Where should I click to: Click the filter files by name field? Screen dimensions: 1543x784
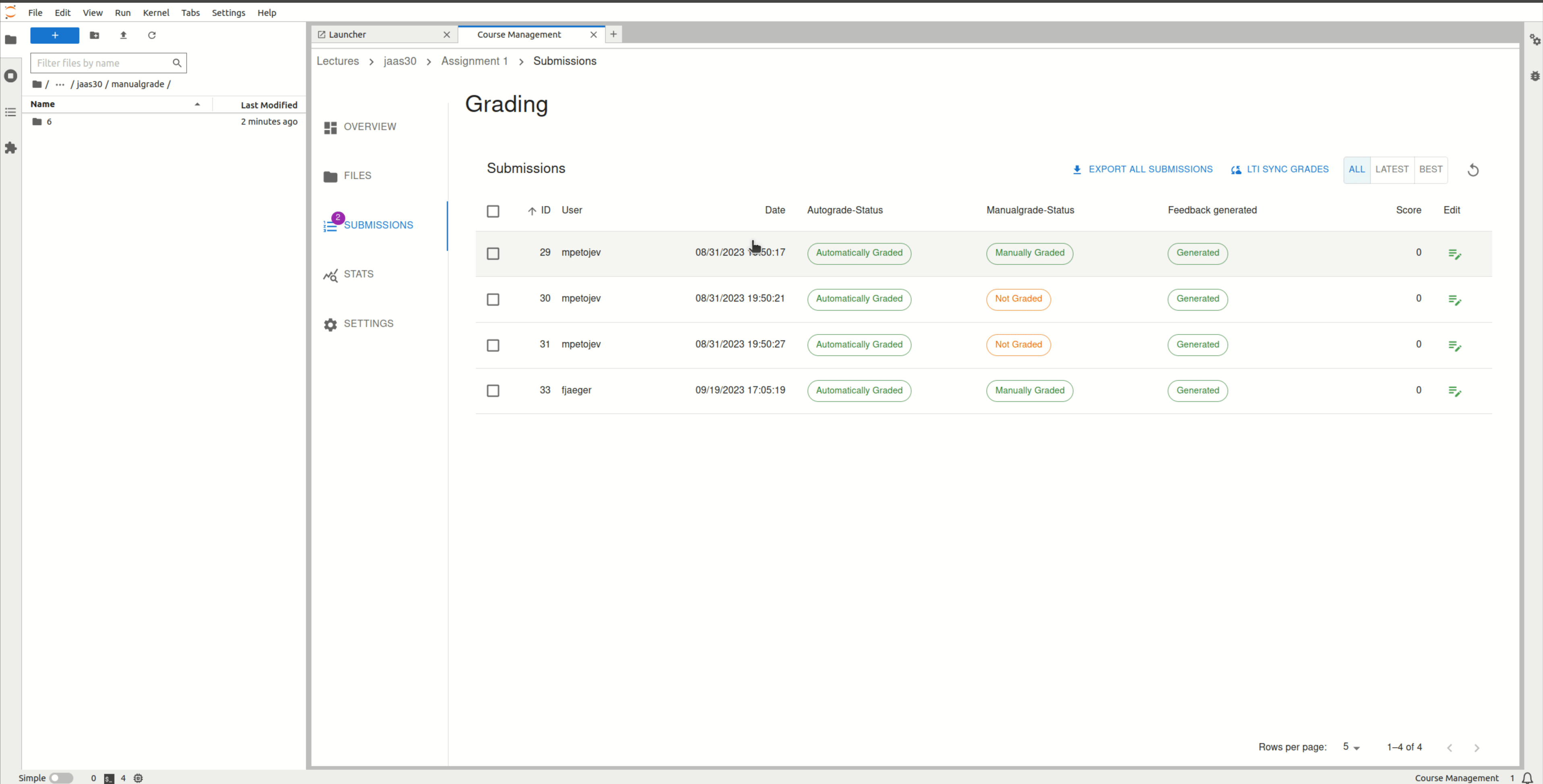click(x=108, y=63)
